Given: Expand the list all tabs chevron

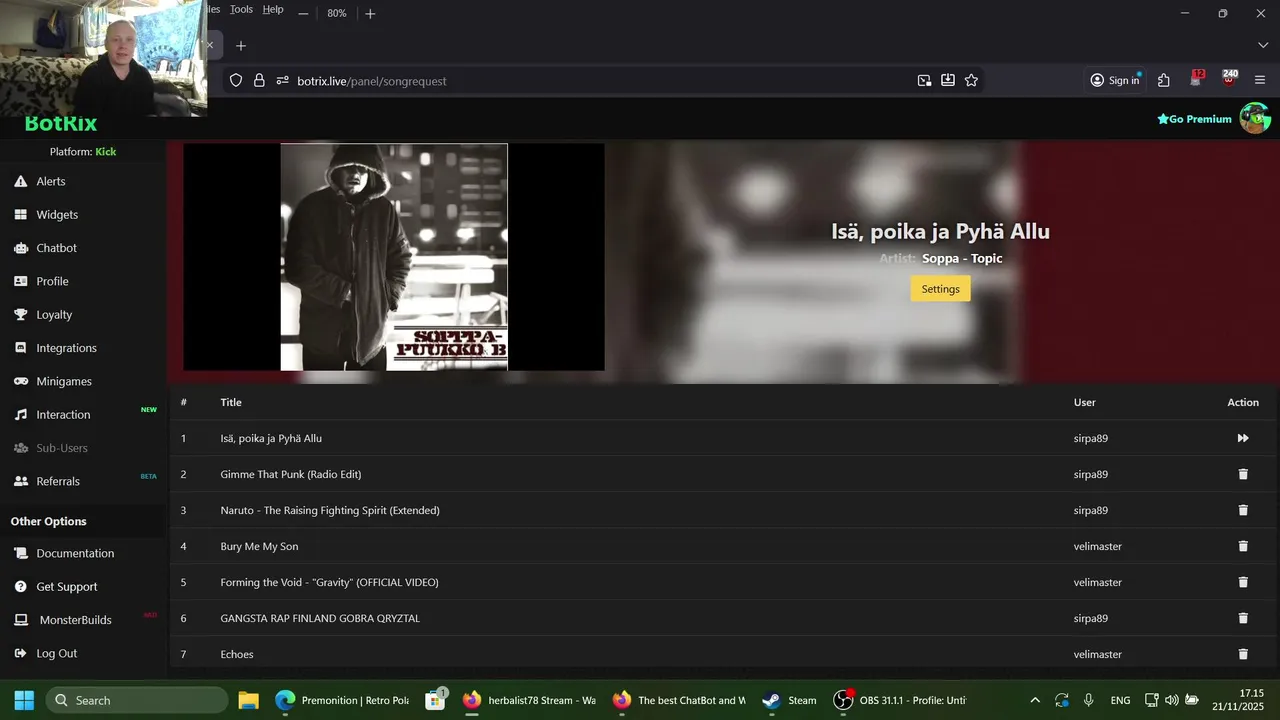Looking at the screenshot, I should tap(1263, 46).
